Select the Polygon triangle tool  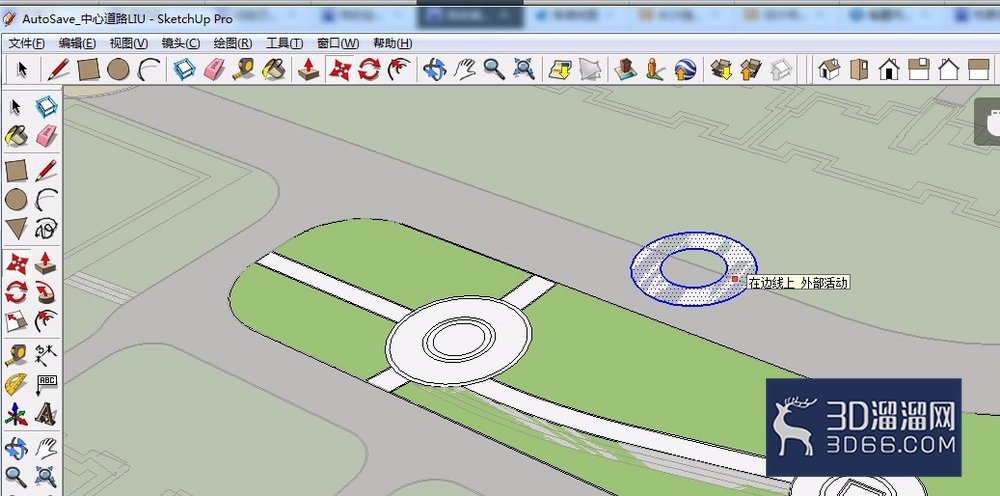pyautogui.click(x=16, y=228)
